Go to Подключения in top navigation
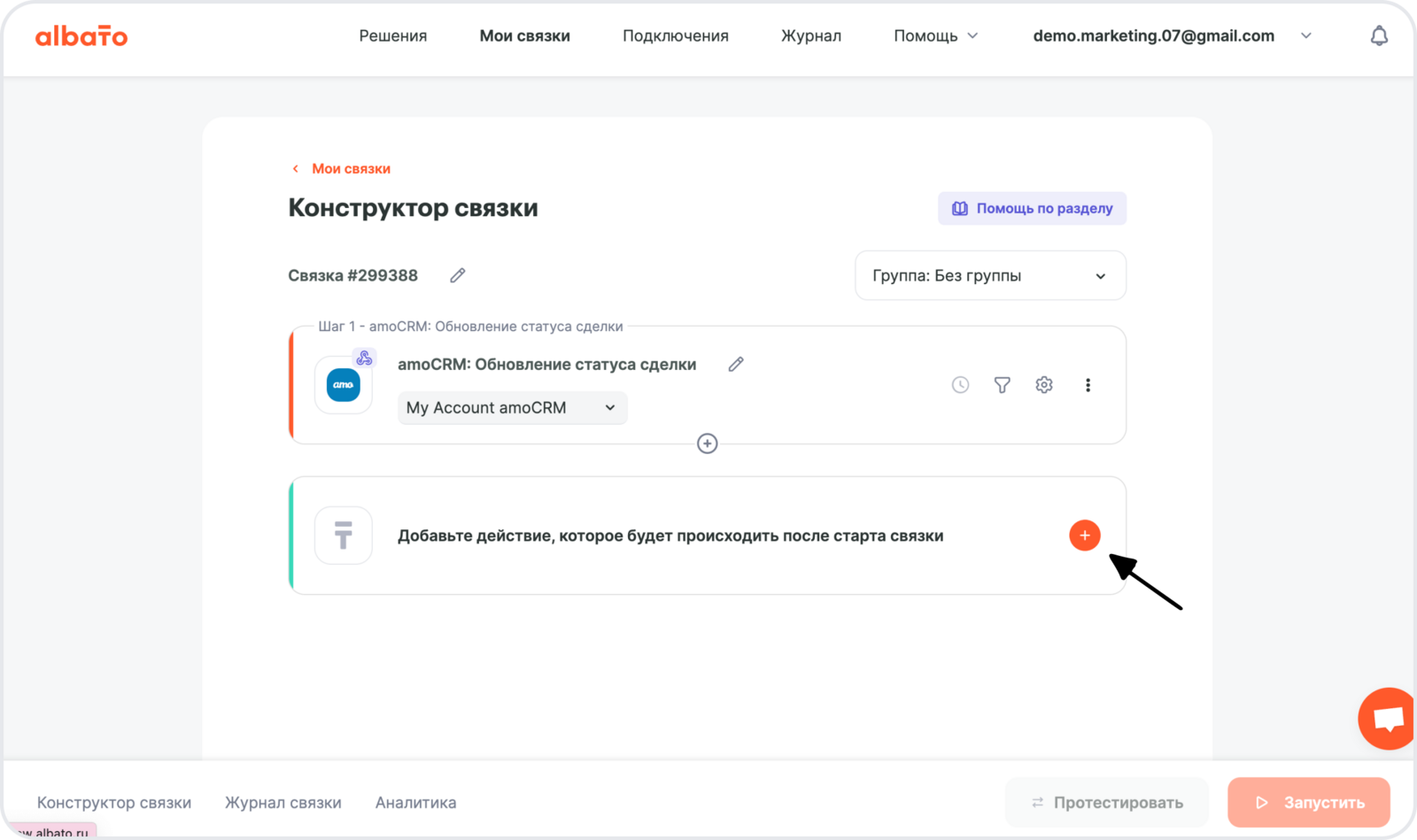The height and width of the screenshot is (840, 1417). (x=675, y=36)
